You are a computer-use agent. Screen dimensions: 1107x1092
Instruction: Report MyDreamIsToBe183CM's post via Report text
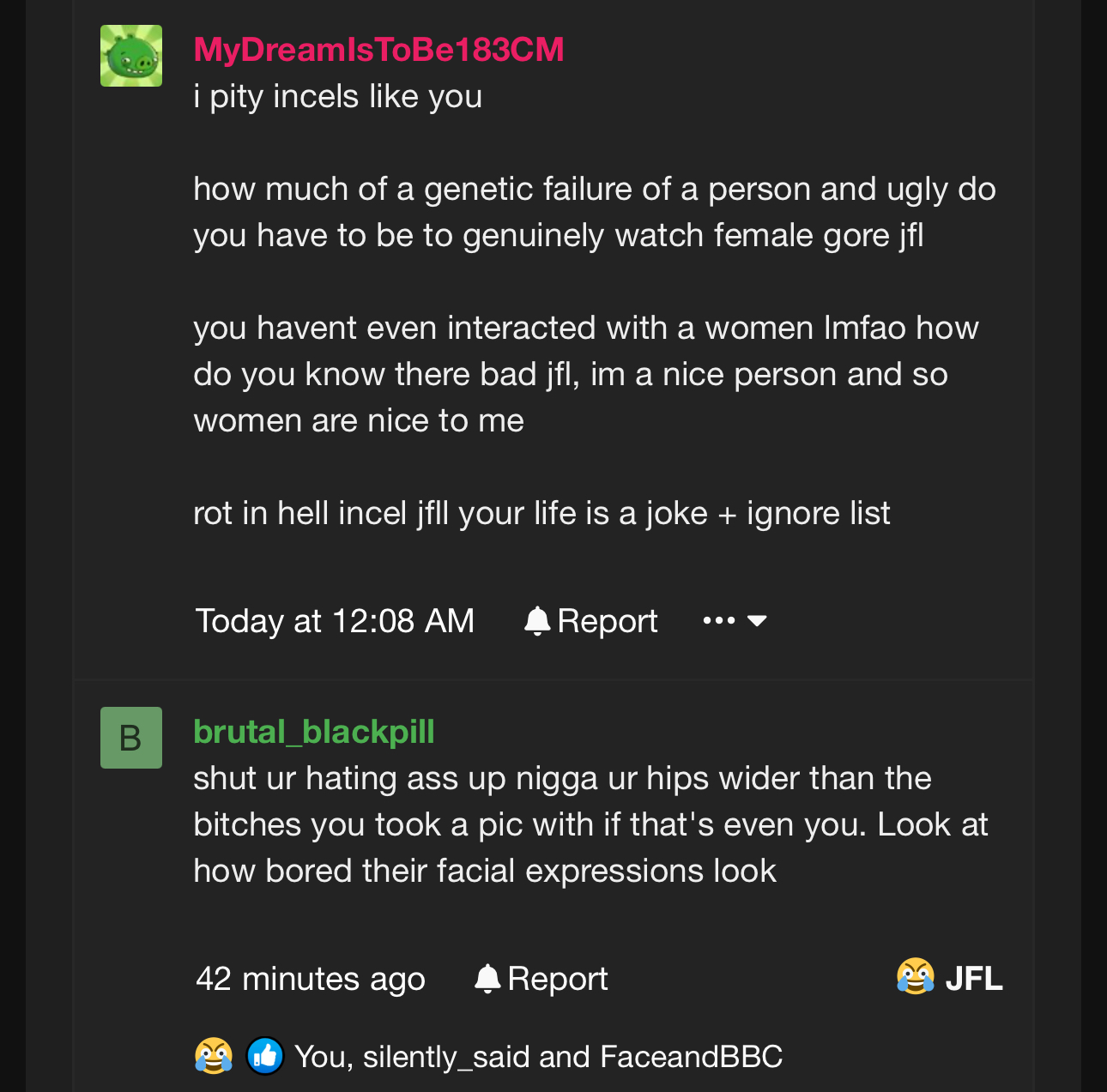point(607,621)
